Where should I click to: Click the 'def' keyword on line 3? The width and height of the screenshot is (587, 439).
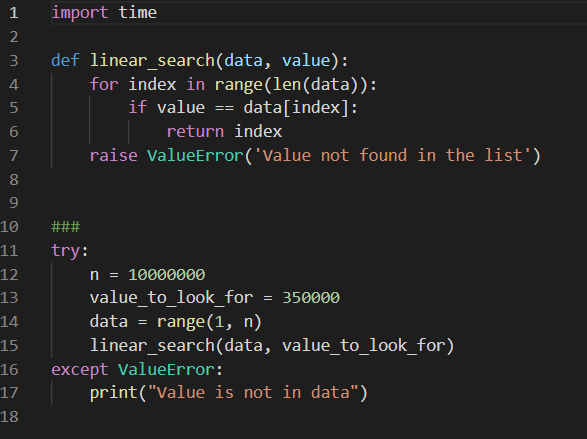click(65, 60)
